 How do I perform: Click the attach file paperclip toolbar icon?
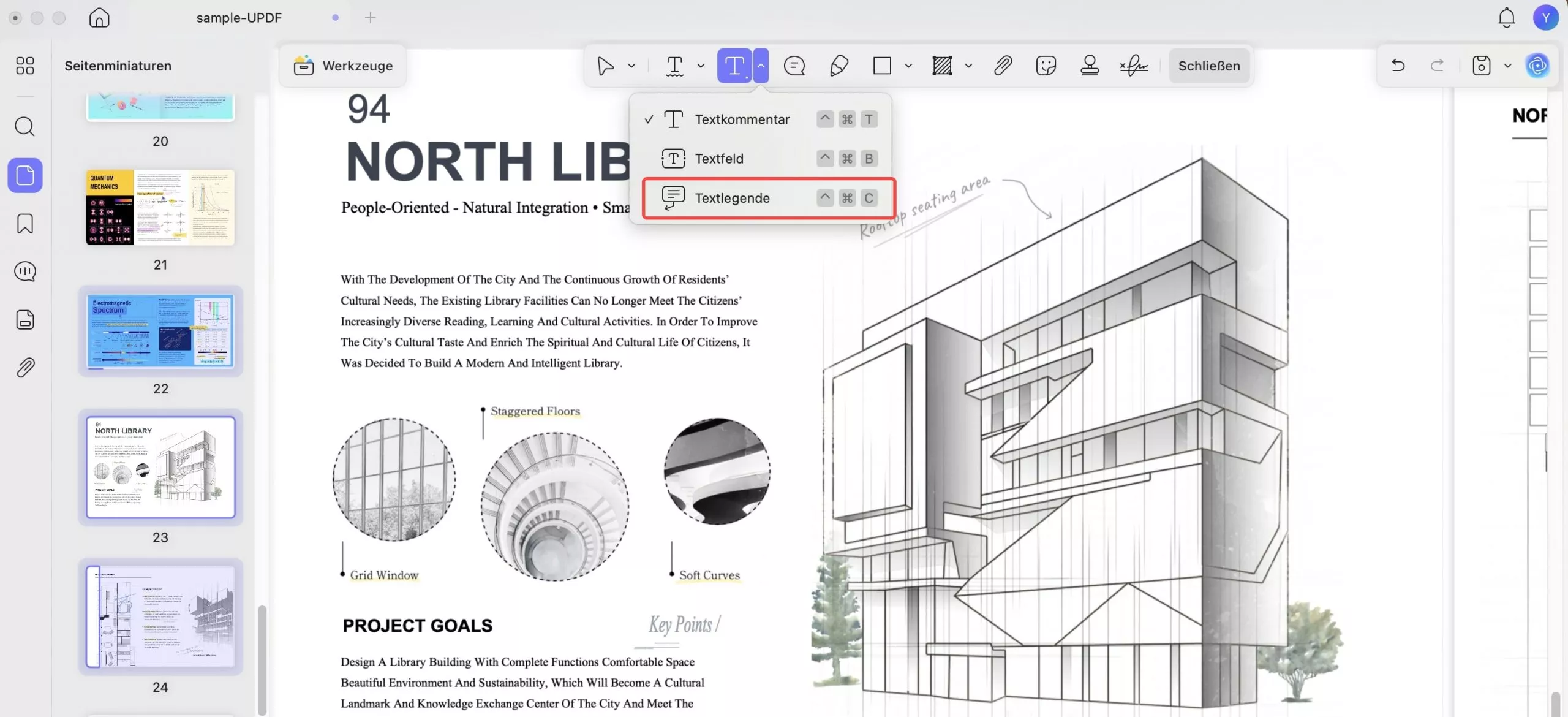1003,66
